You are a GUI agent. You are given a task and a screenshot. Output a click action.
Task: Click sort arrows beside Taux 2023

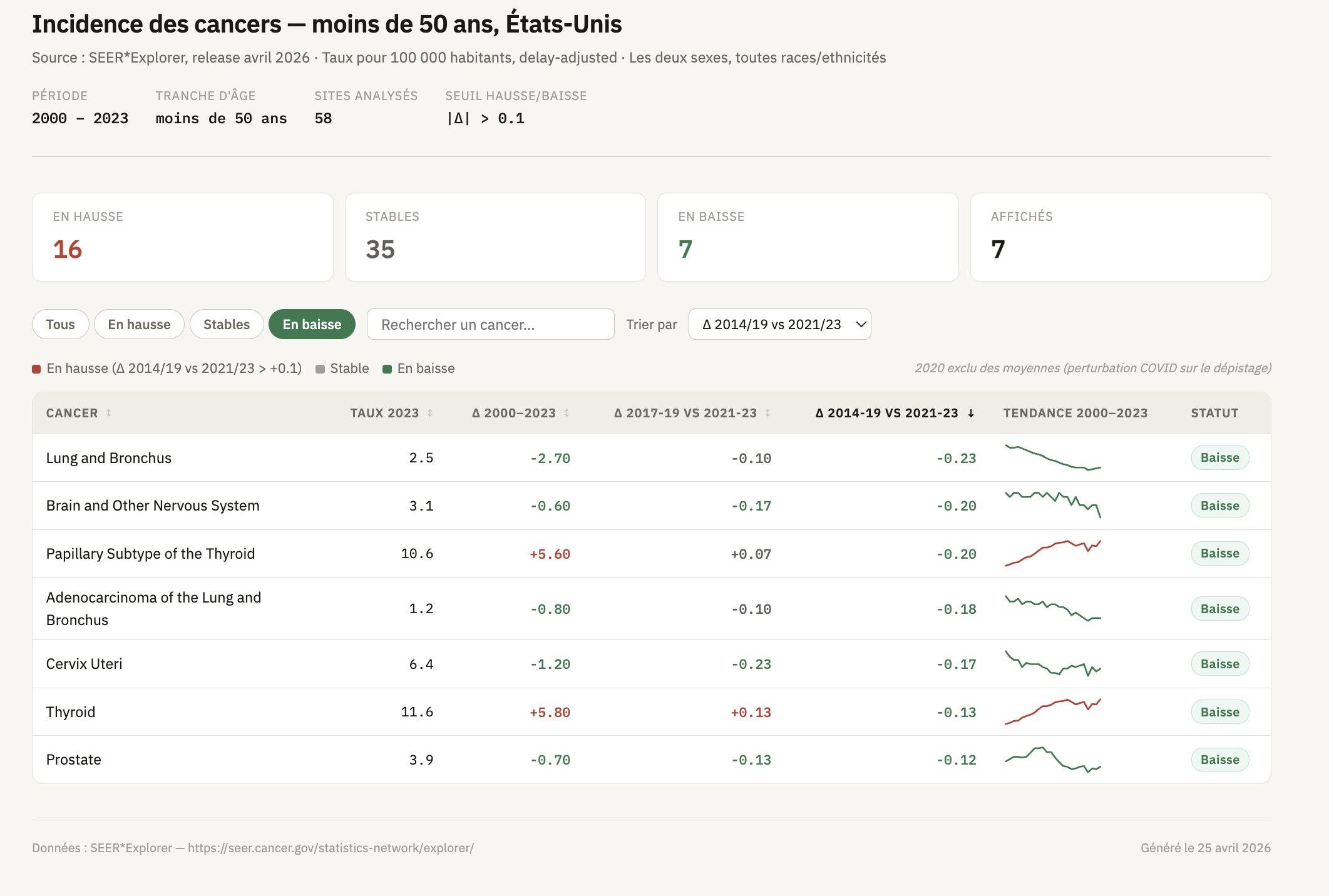[430, 413]
